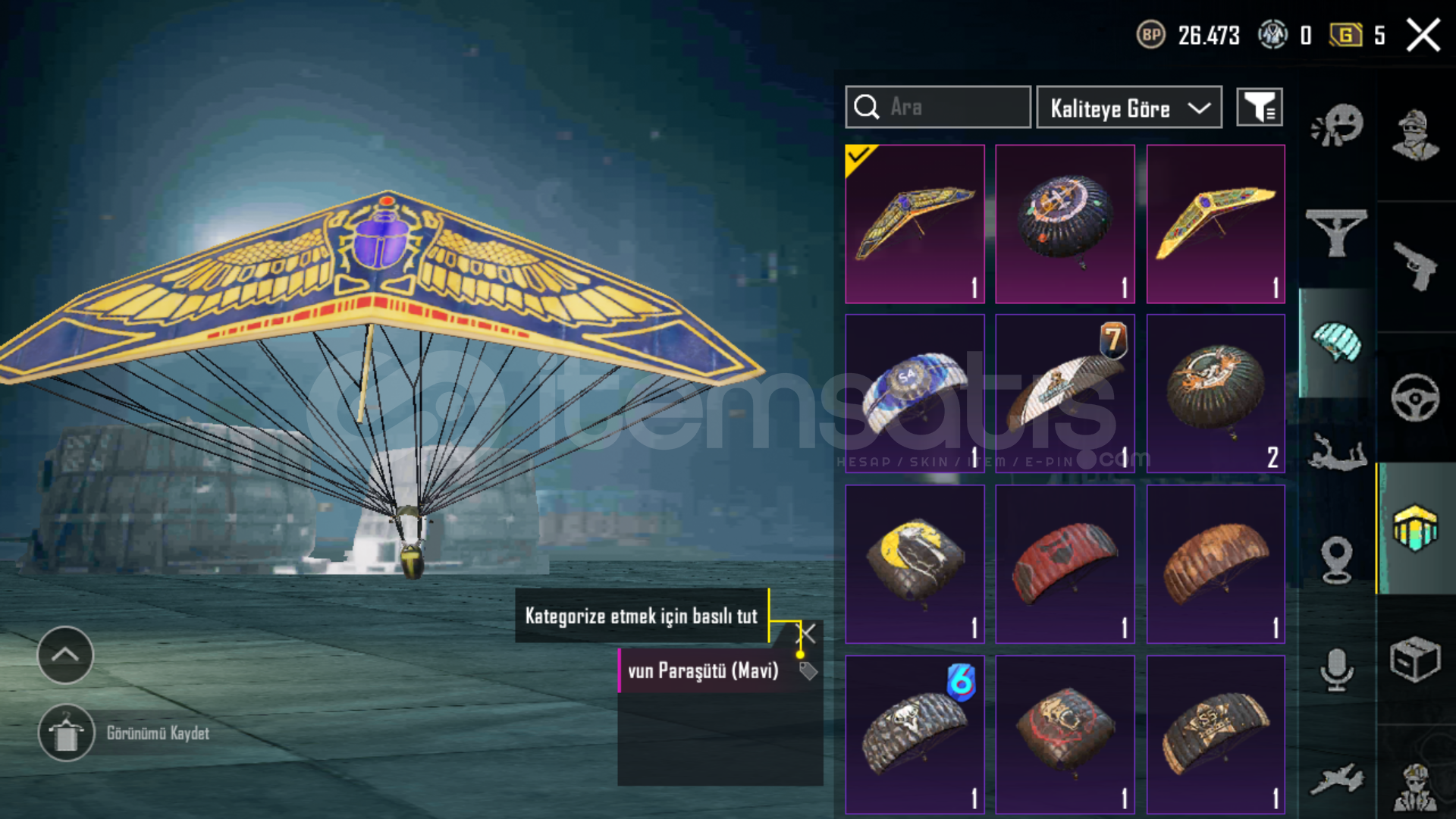
Task: Open the pistol weapon skins category
Action: 1415,266
